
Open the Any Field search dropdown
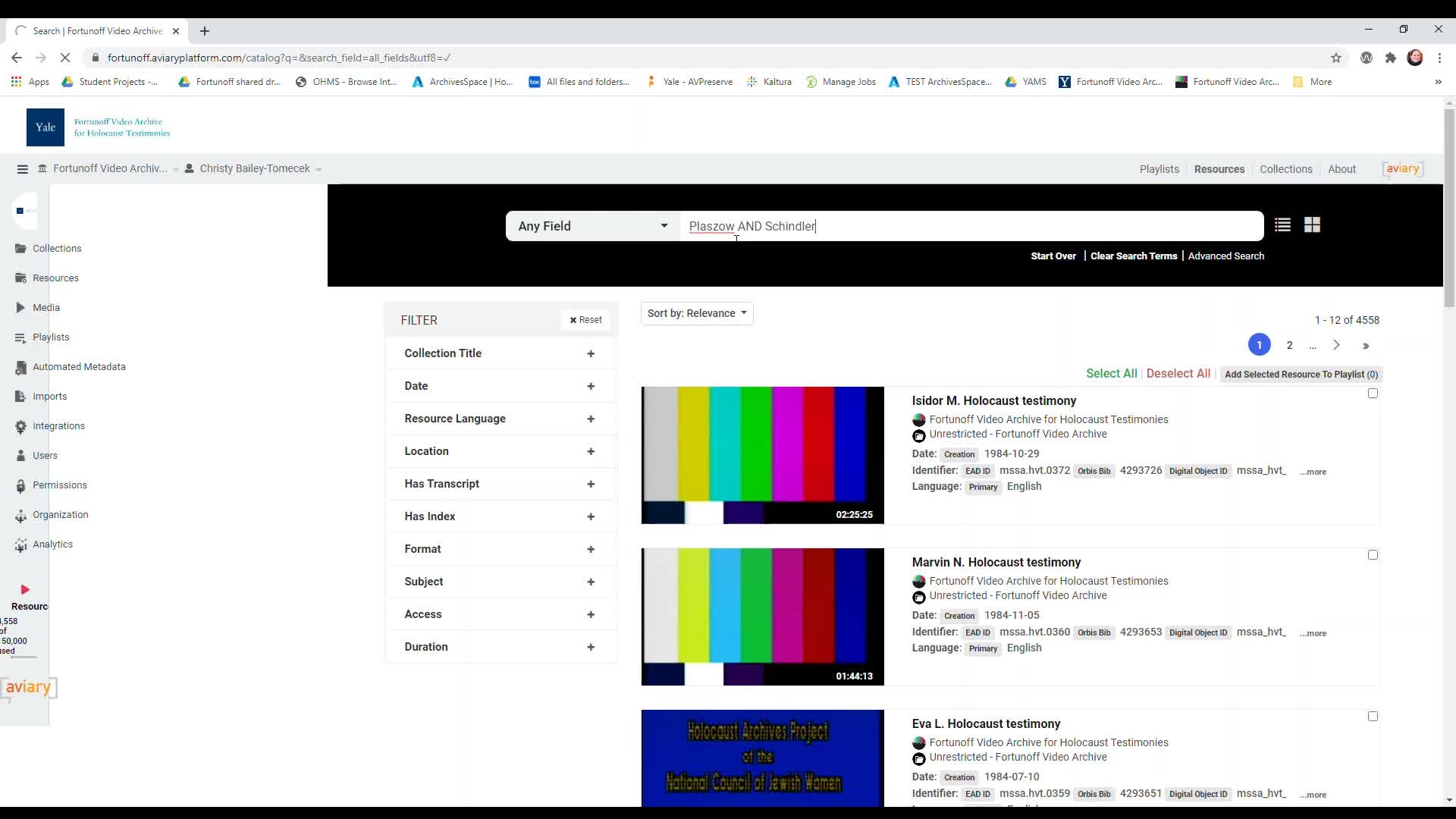pos(593,226)
